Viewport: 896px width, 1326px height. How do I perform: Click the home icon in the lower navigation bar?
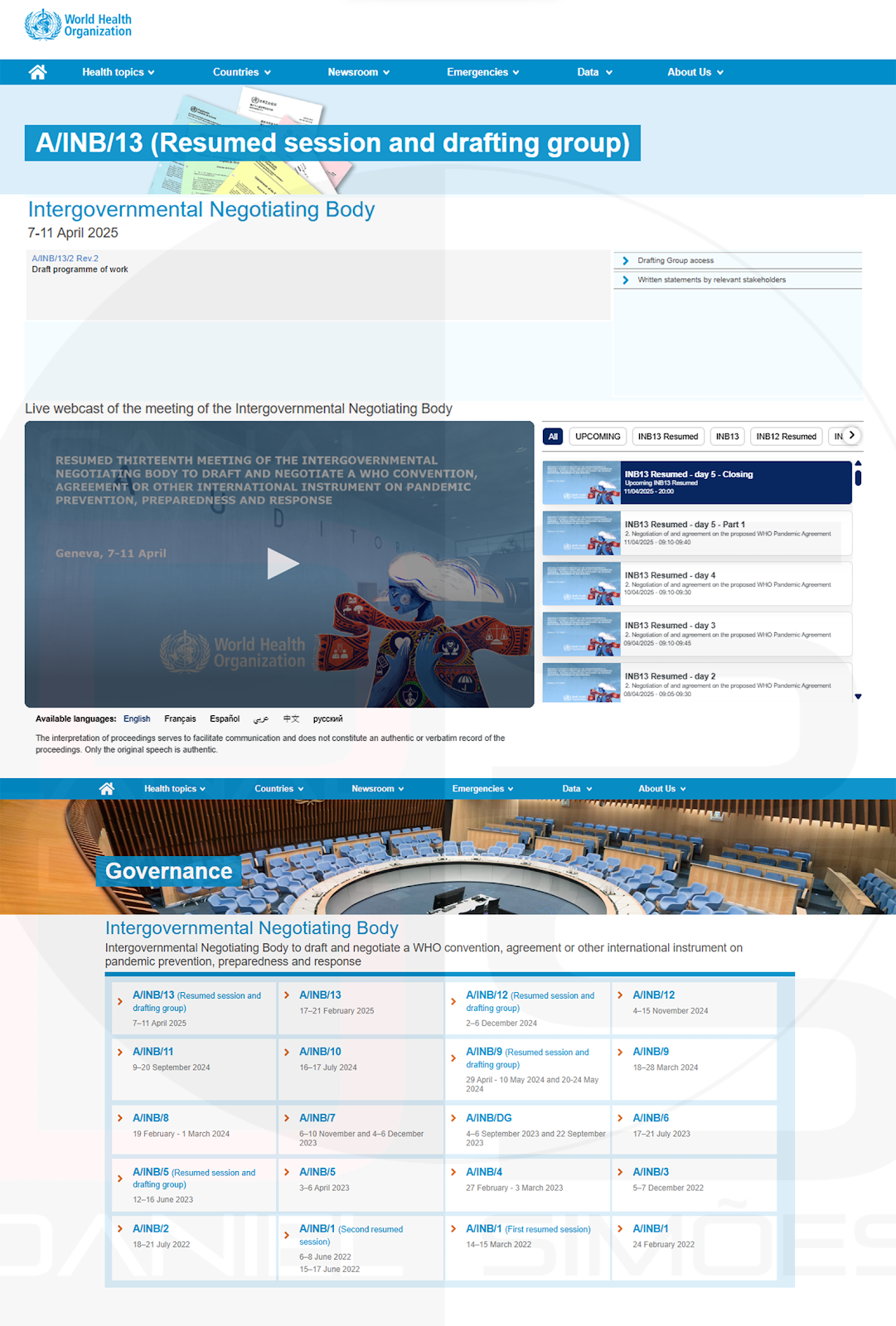tap(106, 788)
